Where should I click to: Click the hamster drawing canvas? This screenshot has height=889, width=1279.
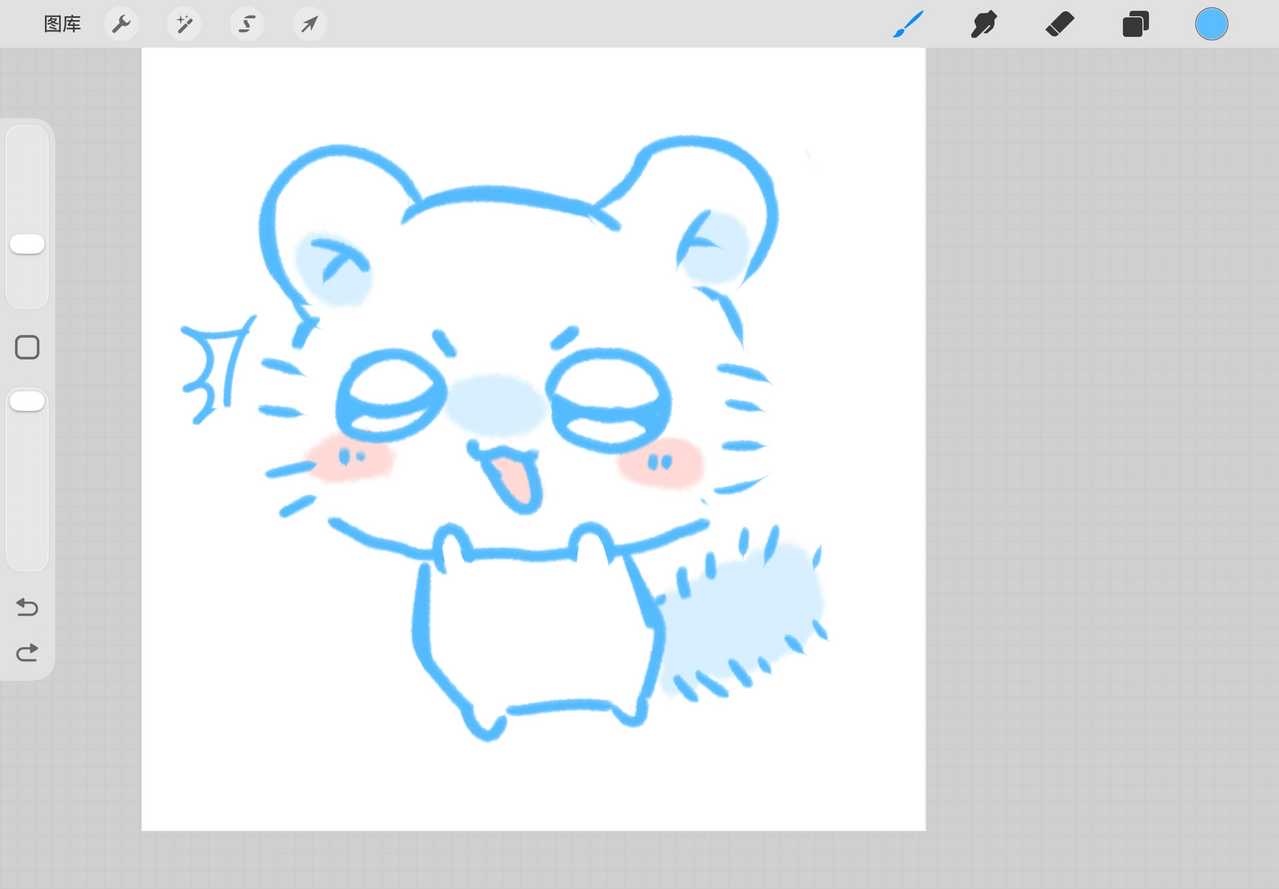click(533, 439)
